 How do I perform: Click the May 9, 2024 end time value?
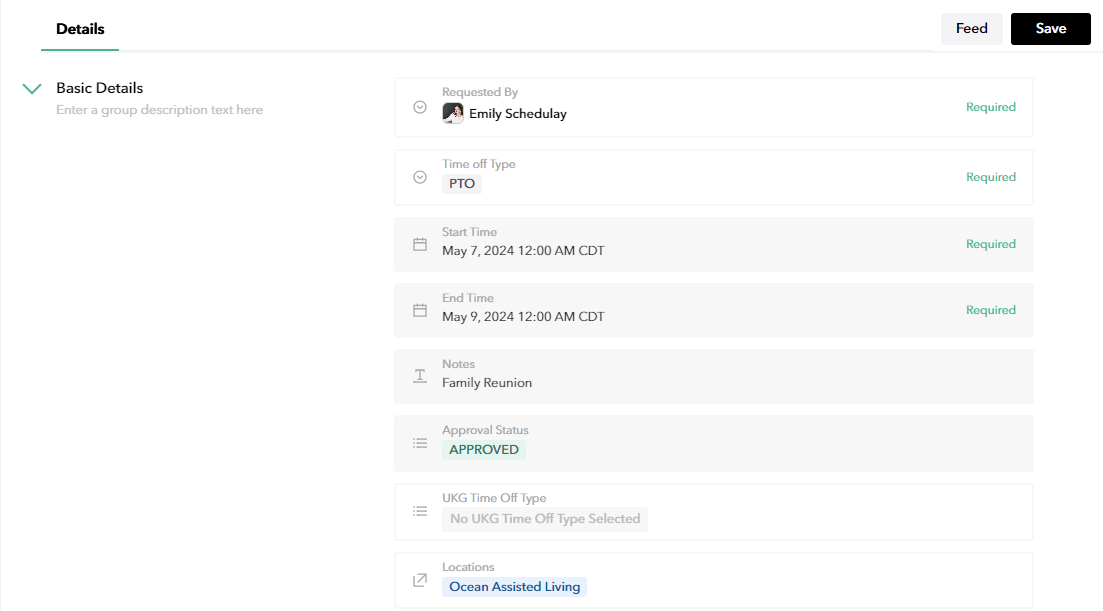[x=523, y=317]
